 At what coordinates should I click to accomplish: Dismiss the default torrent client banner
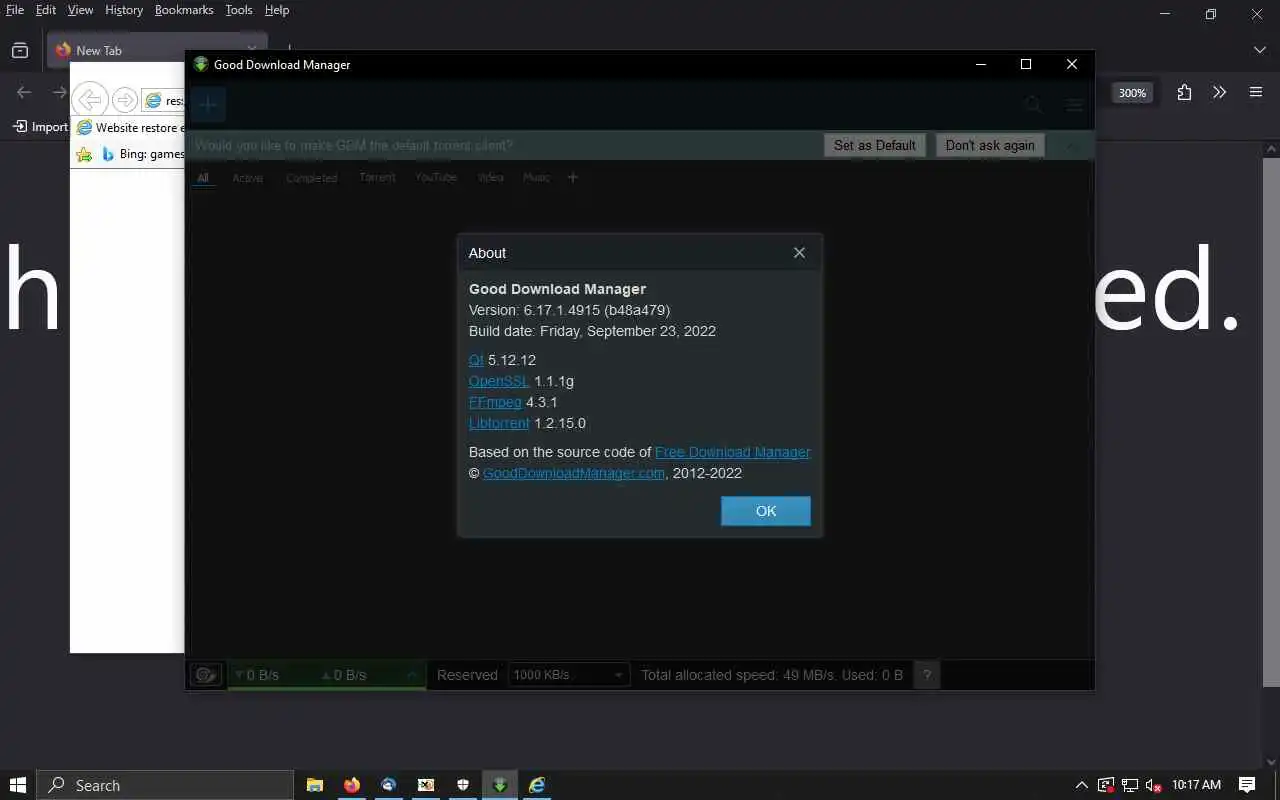(x=1072, y=146)
